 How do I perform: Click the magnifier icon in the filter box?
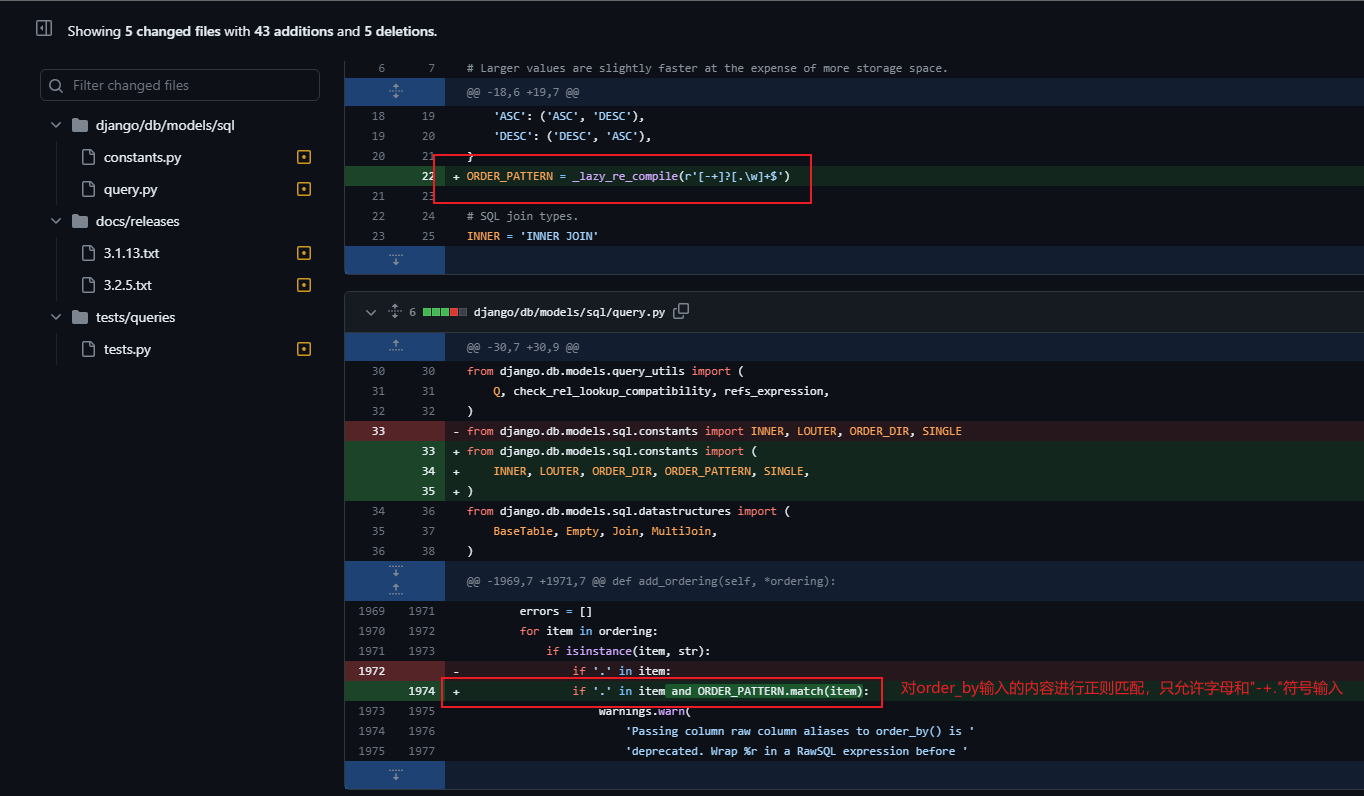coord(55,85)
